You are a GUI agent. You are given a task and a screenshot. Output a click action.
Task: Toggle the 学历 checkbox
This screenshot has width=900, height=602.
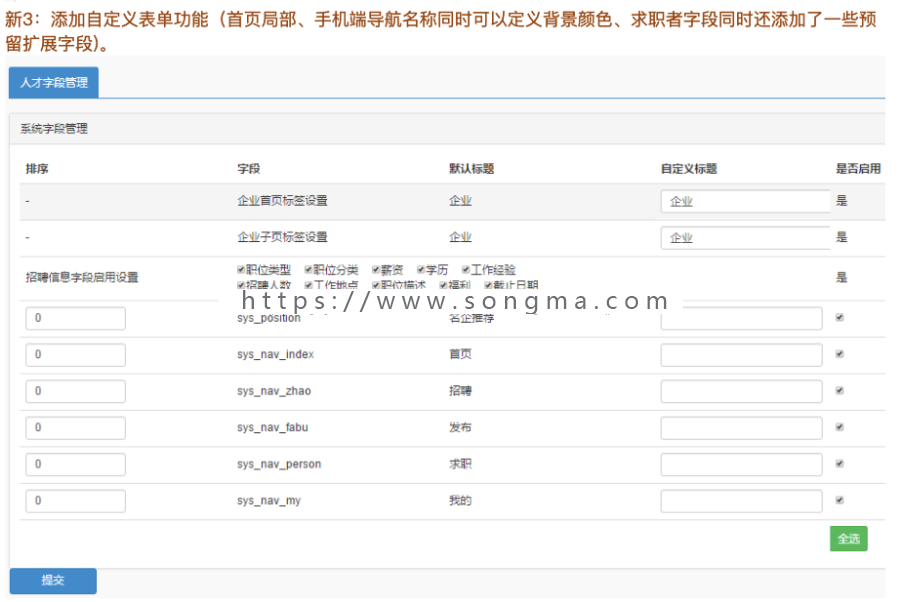(x=421, y=269)
